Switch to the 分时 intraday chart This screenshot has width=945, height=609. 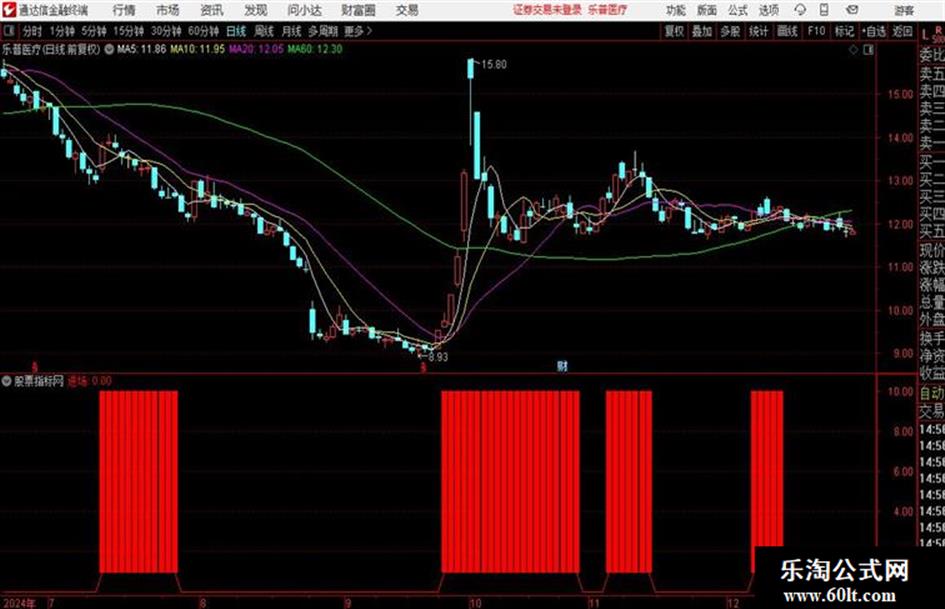click(x=31, y=31)
